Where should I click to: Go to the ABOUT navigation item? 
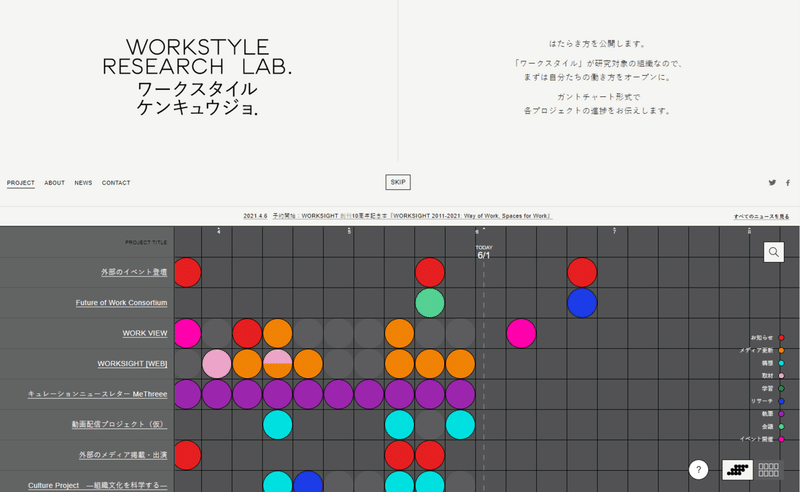[55, 183]
